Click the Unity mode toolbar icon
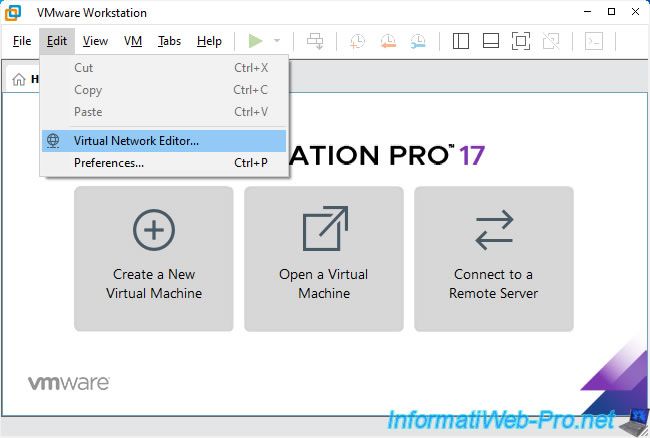The width and height of the screenshot is (650, 438). pos(551,41)
